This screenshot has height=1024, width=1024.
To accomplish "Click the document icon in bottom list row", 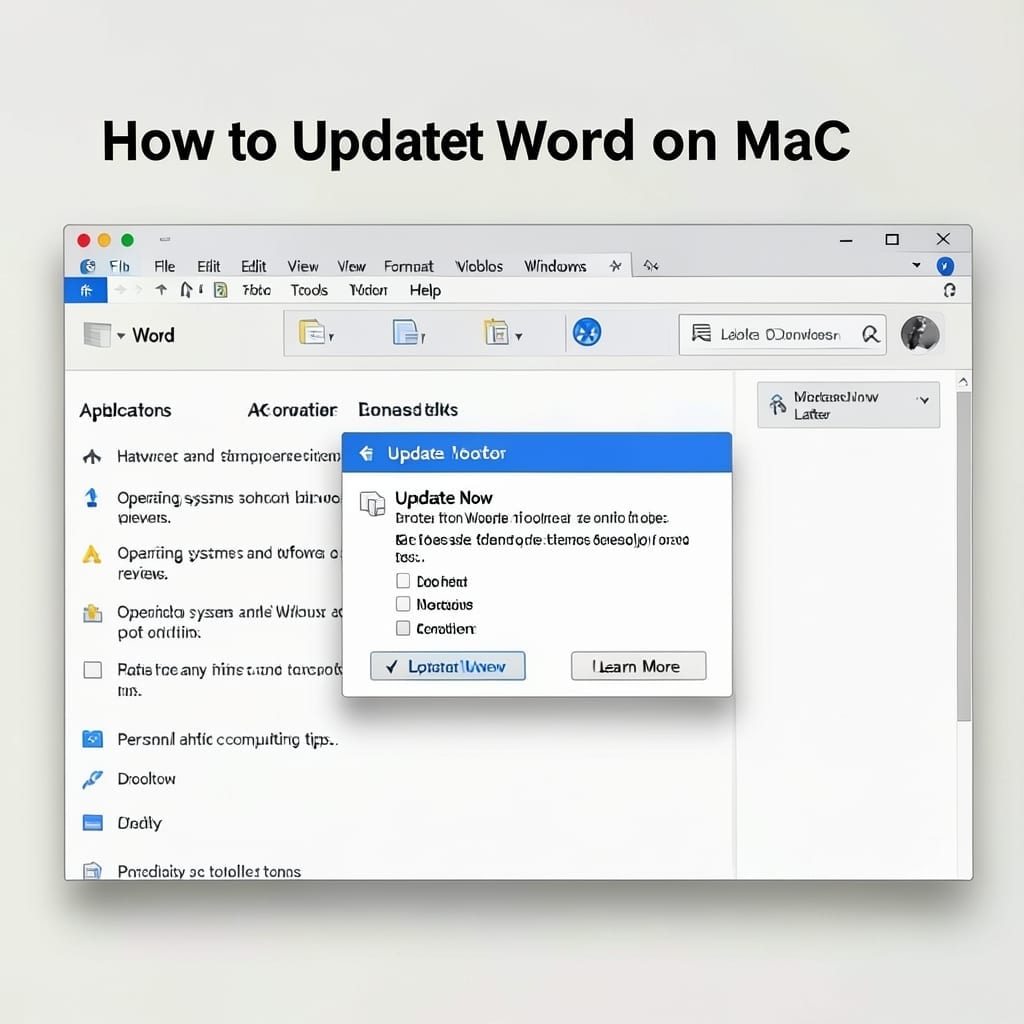I will (x=93, y=871).
